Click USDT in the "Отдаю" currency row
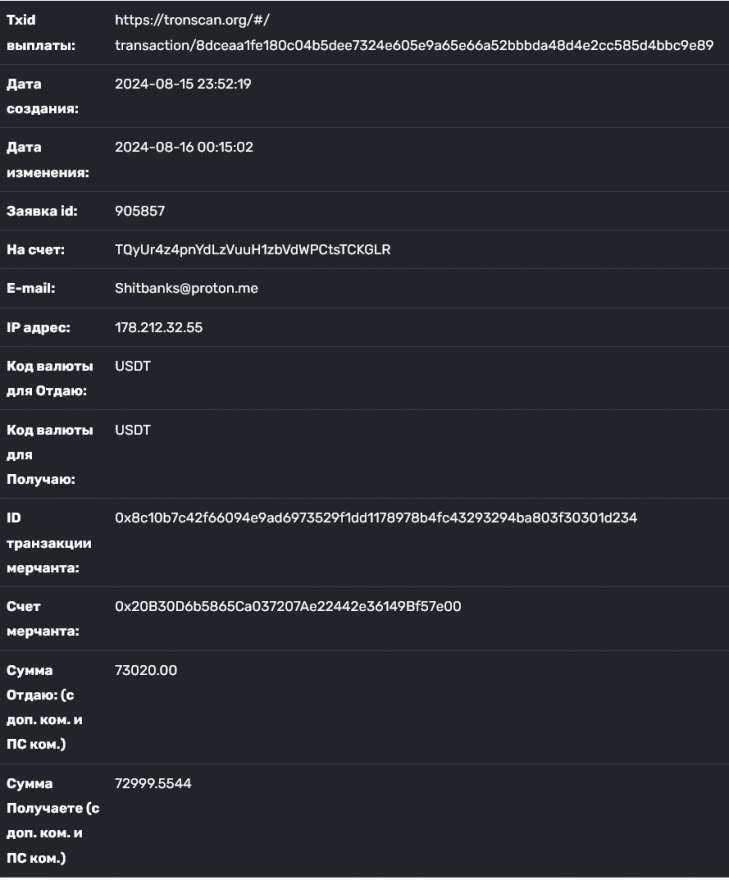729x880 pixels. pos(133,366)
